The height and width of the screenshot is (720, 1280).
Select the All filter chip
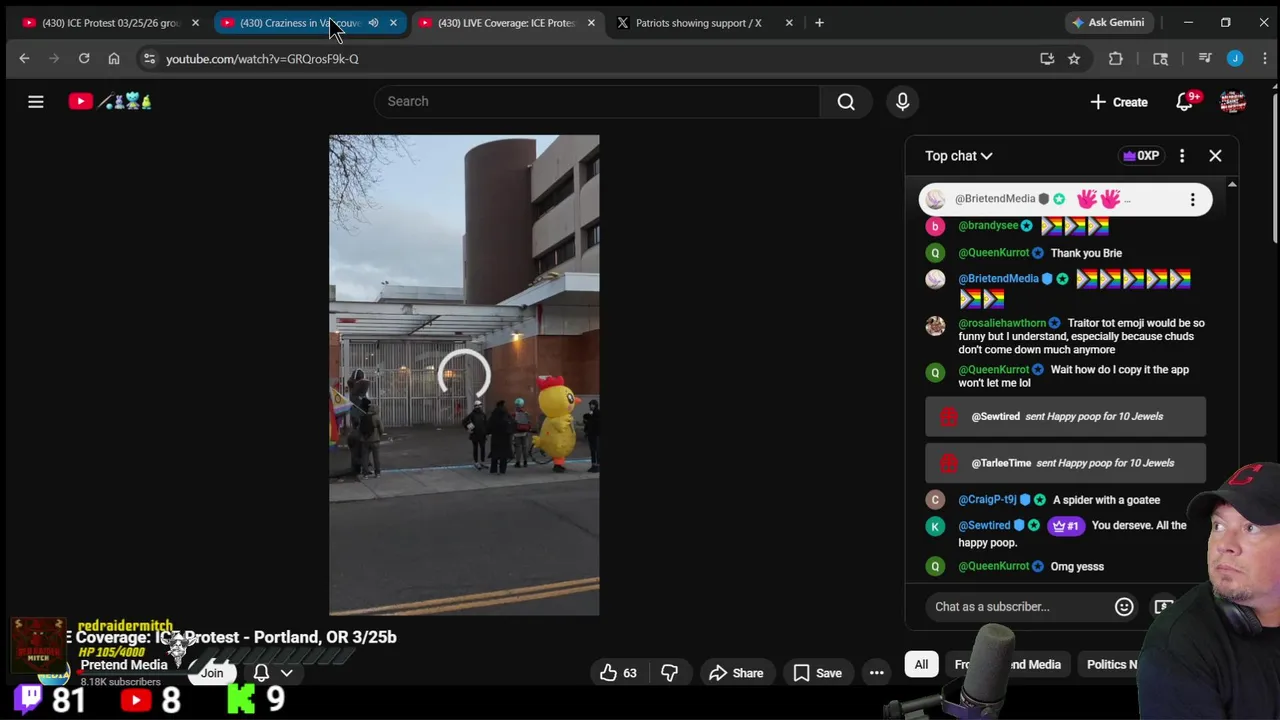[921, 664]
